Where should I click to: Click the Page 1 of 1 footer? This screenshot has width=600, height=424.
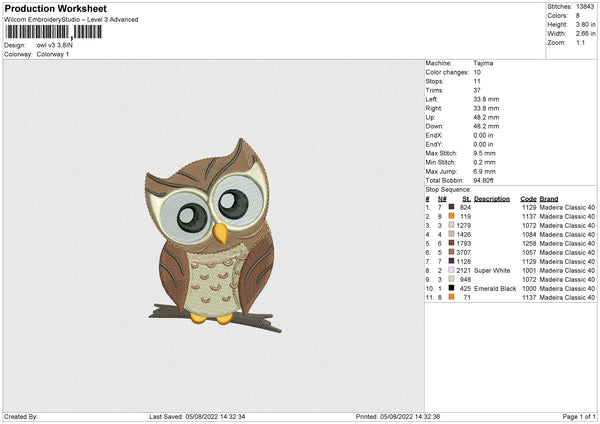click(579, 416)
